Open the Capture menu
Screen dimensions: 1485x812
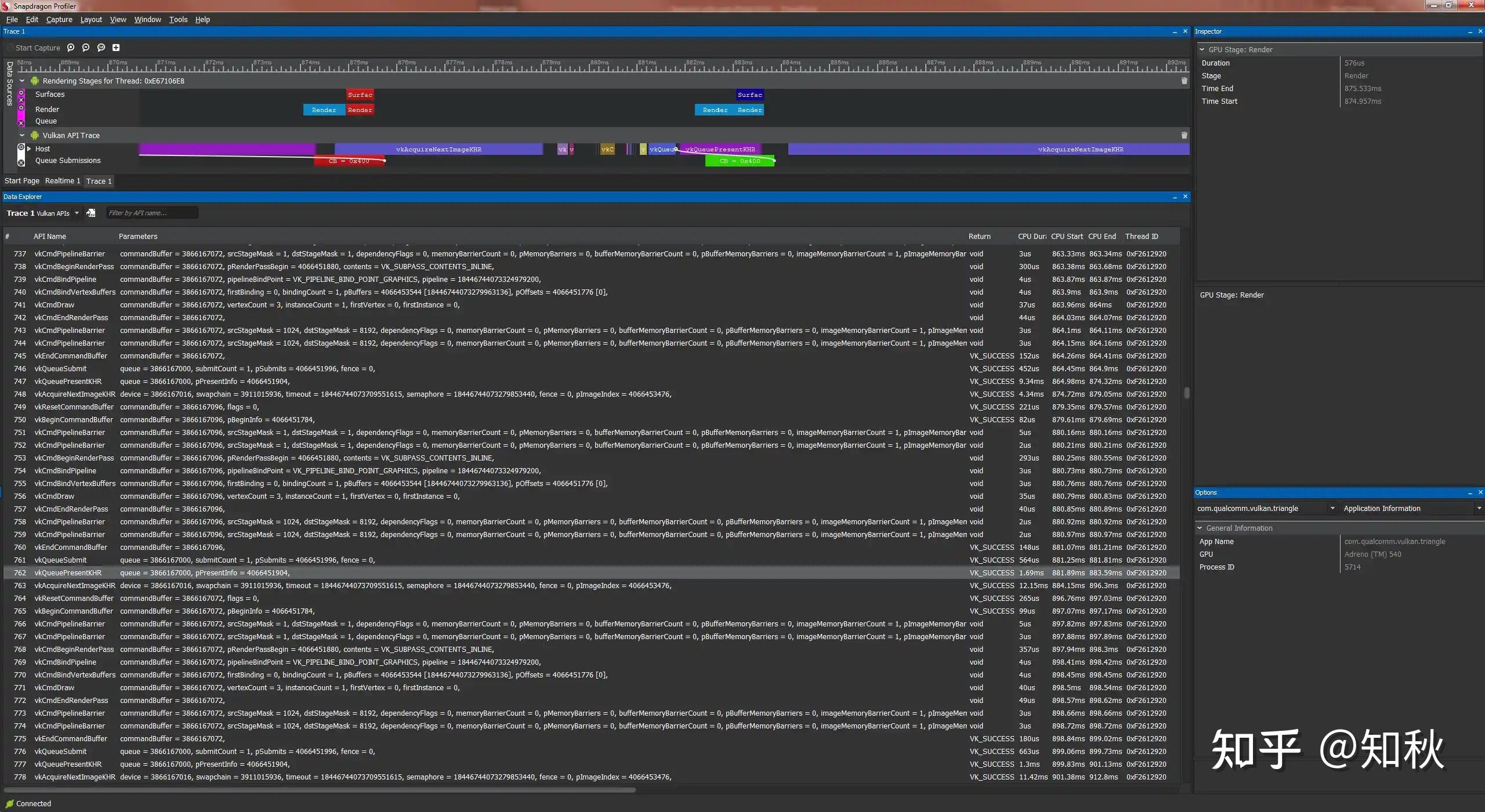click(59, 19)
